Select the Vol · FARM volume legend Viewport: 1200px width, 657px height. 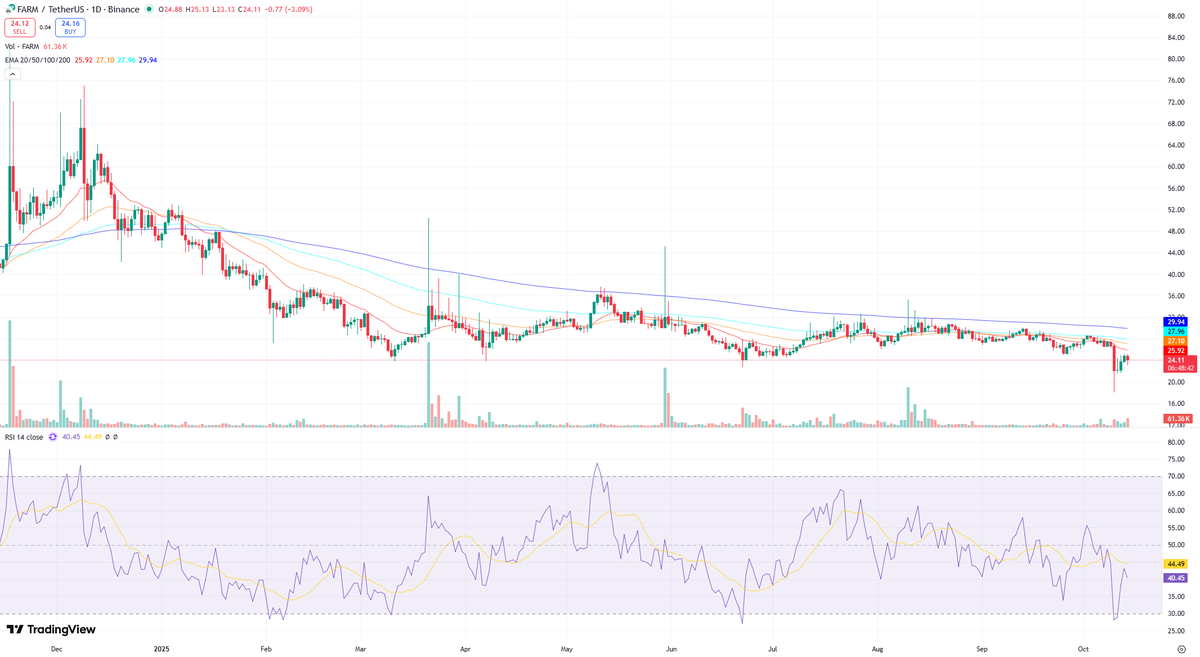click(x=23, y=44)
